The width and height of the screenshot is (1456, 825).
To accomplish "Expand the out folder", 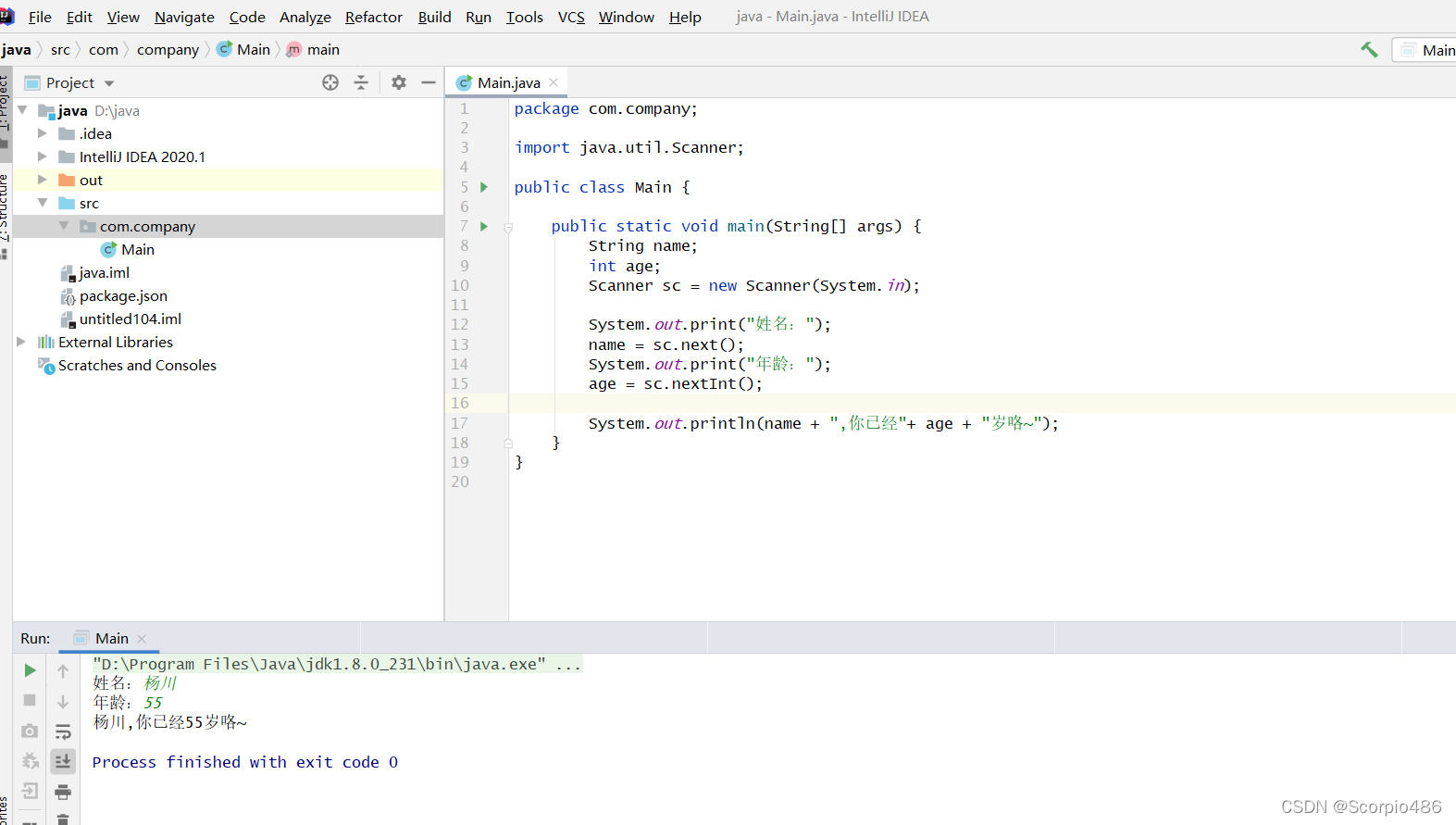I will (x=43, y=180).
